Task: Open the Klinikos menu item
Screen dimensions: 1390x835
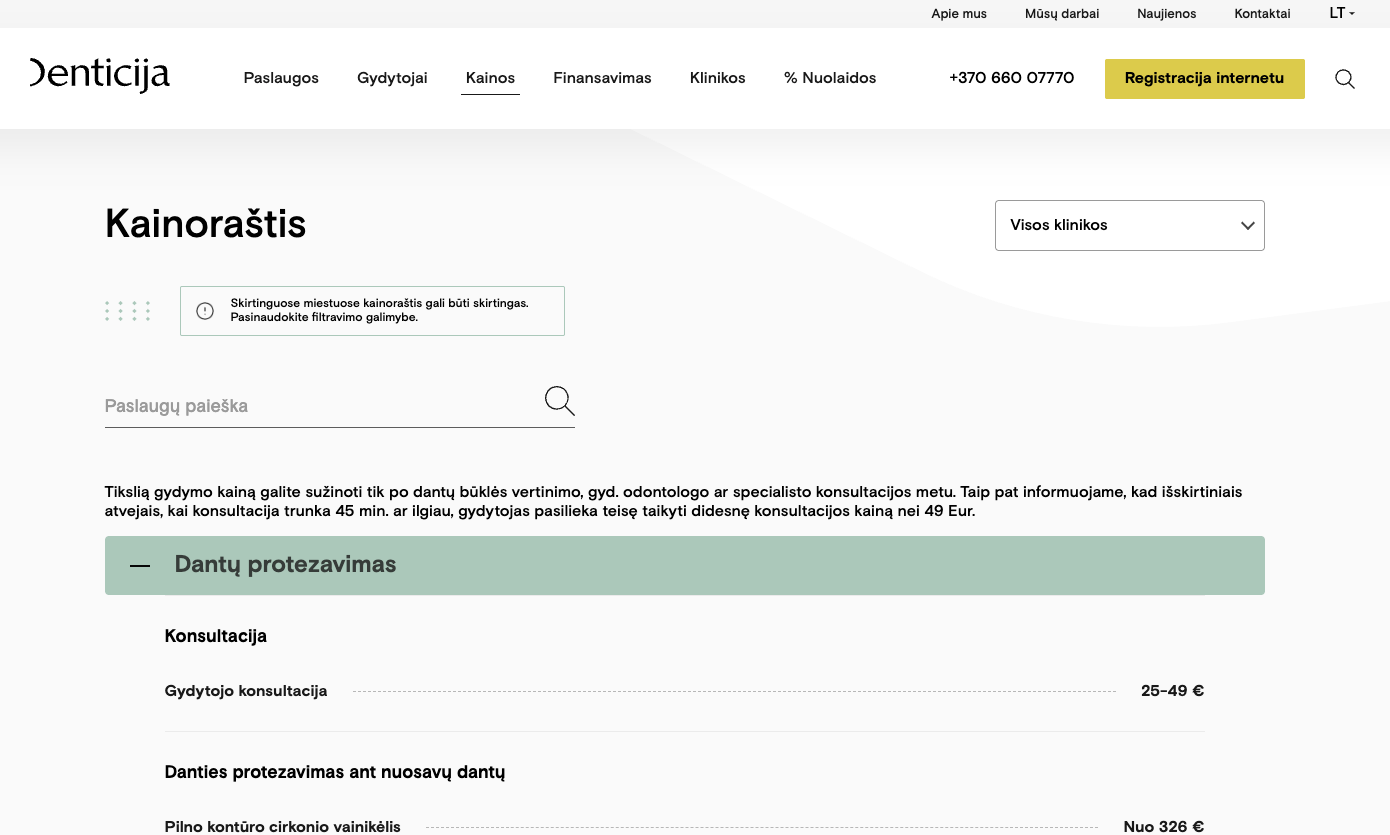Action: (718, 78)
